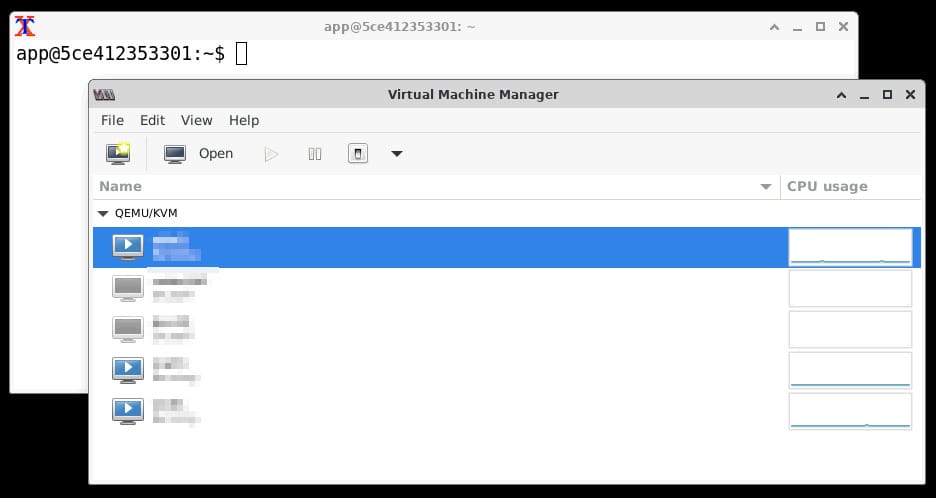Shade the Virtual Machine Manager window
Viewport: 936px width, 498px height.
(x=841, y=94)
